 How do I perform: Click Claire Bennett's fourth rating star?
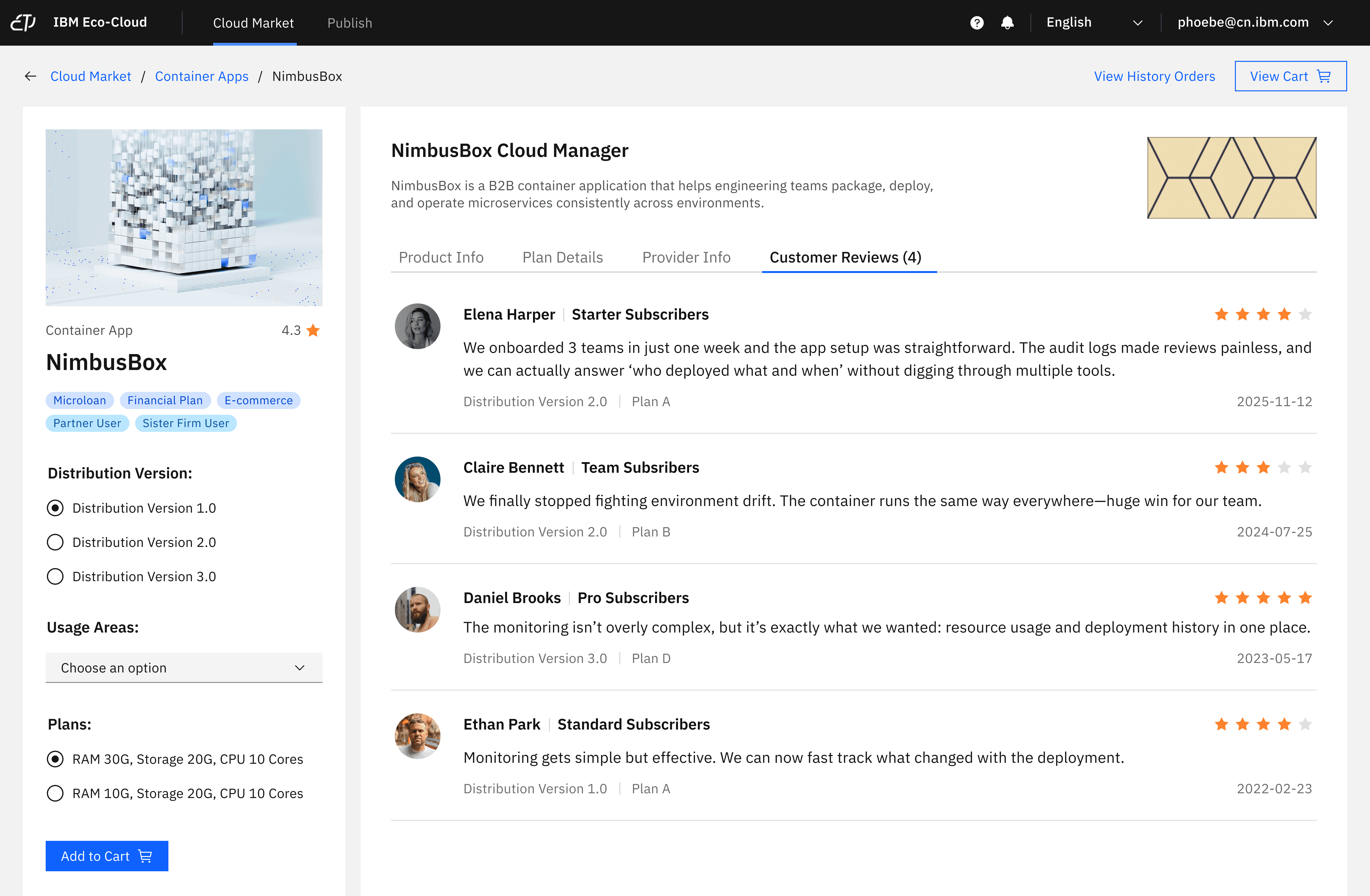(x=1284, y=467)
